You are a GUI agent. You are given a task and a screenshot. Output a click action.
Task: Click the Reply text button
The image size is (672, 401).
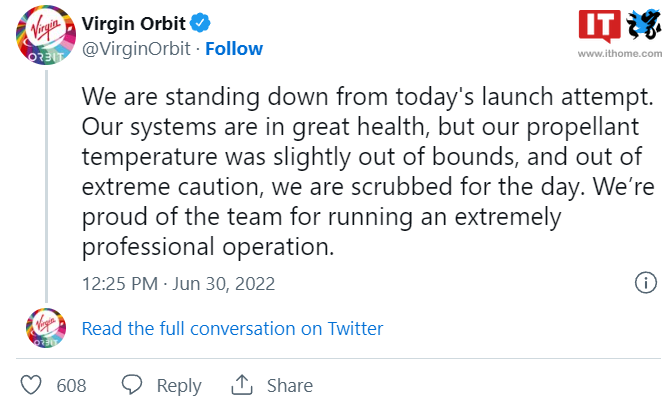[179, 386]
